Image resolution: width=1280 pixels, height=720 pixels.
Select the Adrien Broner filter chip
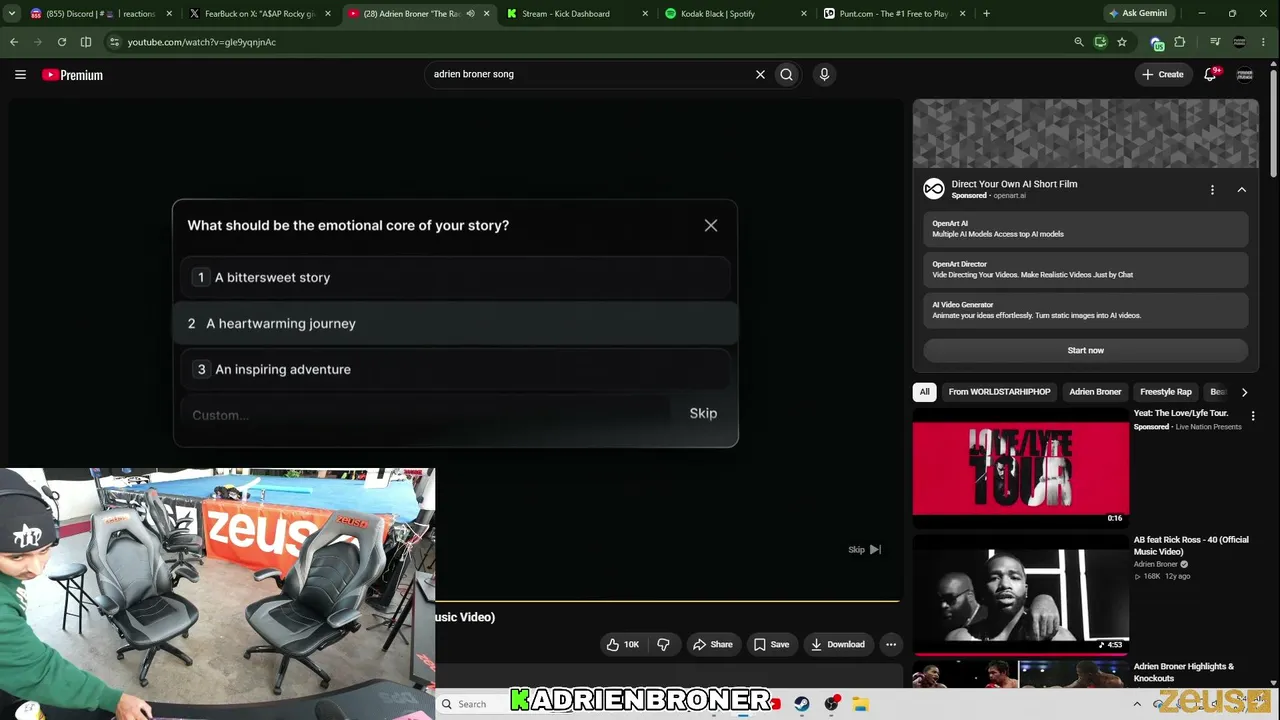1095,392
